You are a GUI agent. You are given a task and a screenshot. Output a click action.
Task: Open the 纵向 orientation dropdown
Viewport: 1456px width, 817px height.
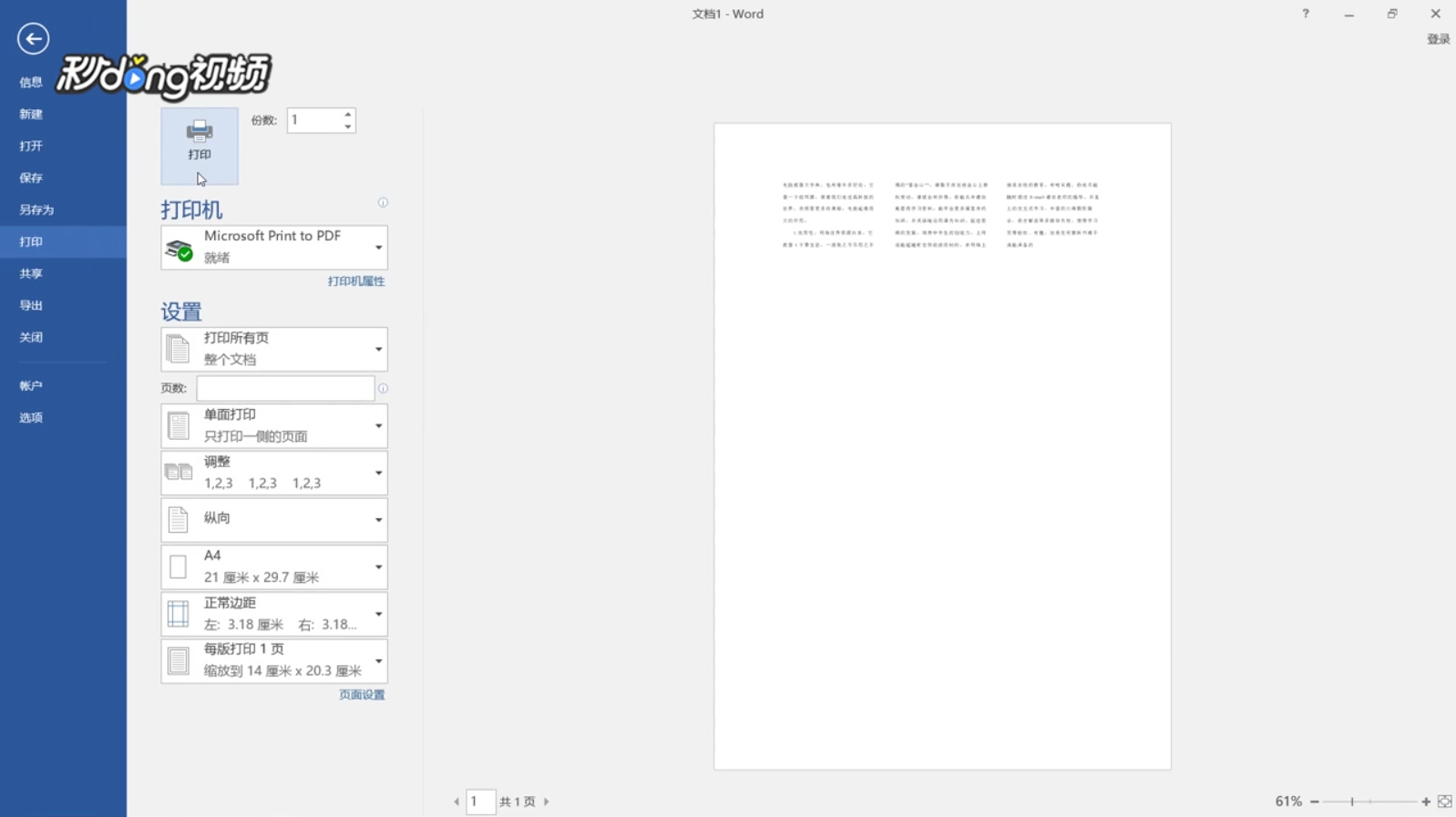(x=274, y=519)
